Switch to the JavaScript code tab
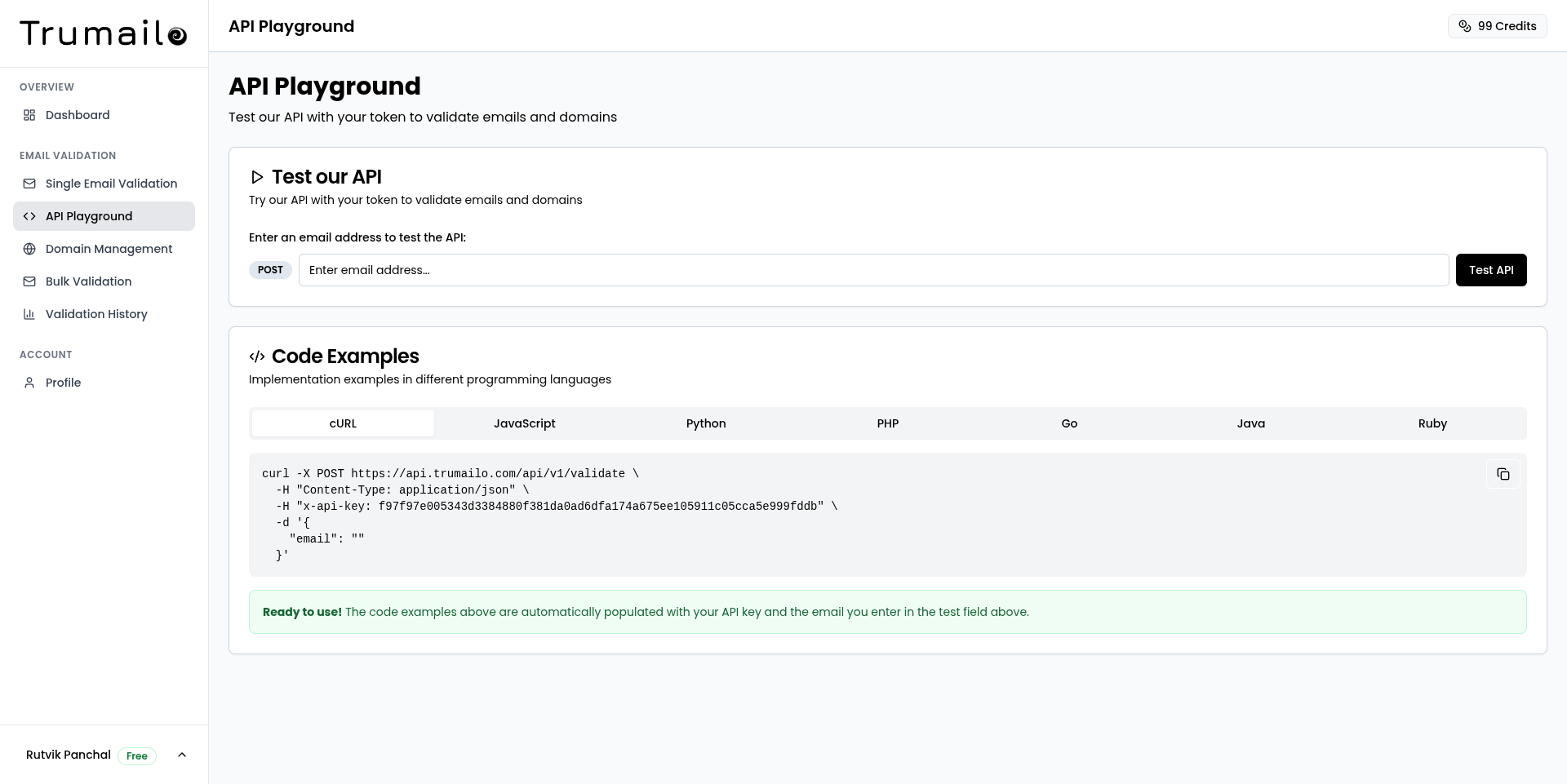The height and width of the screenshot is (784, 1567). pos(525,423)
